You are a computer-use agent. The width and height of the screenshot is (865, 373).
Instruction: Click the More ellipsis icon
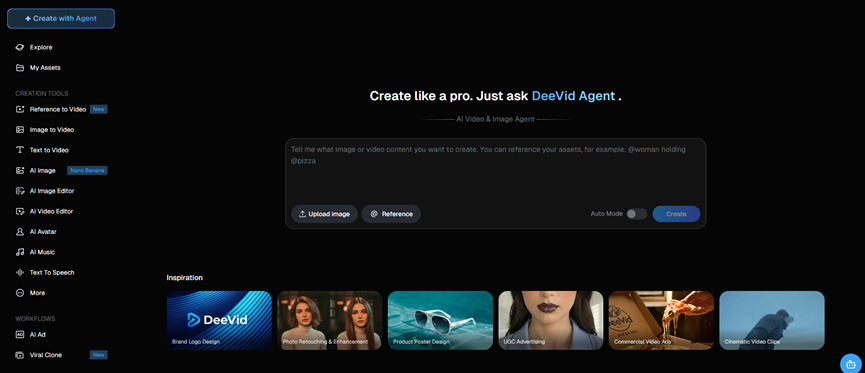20,293
